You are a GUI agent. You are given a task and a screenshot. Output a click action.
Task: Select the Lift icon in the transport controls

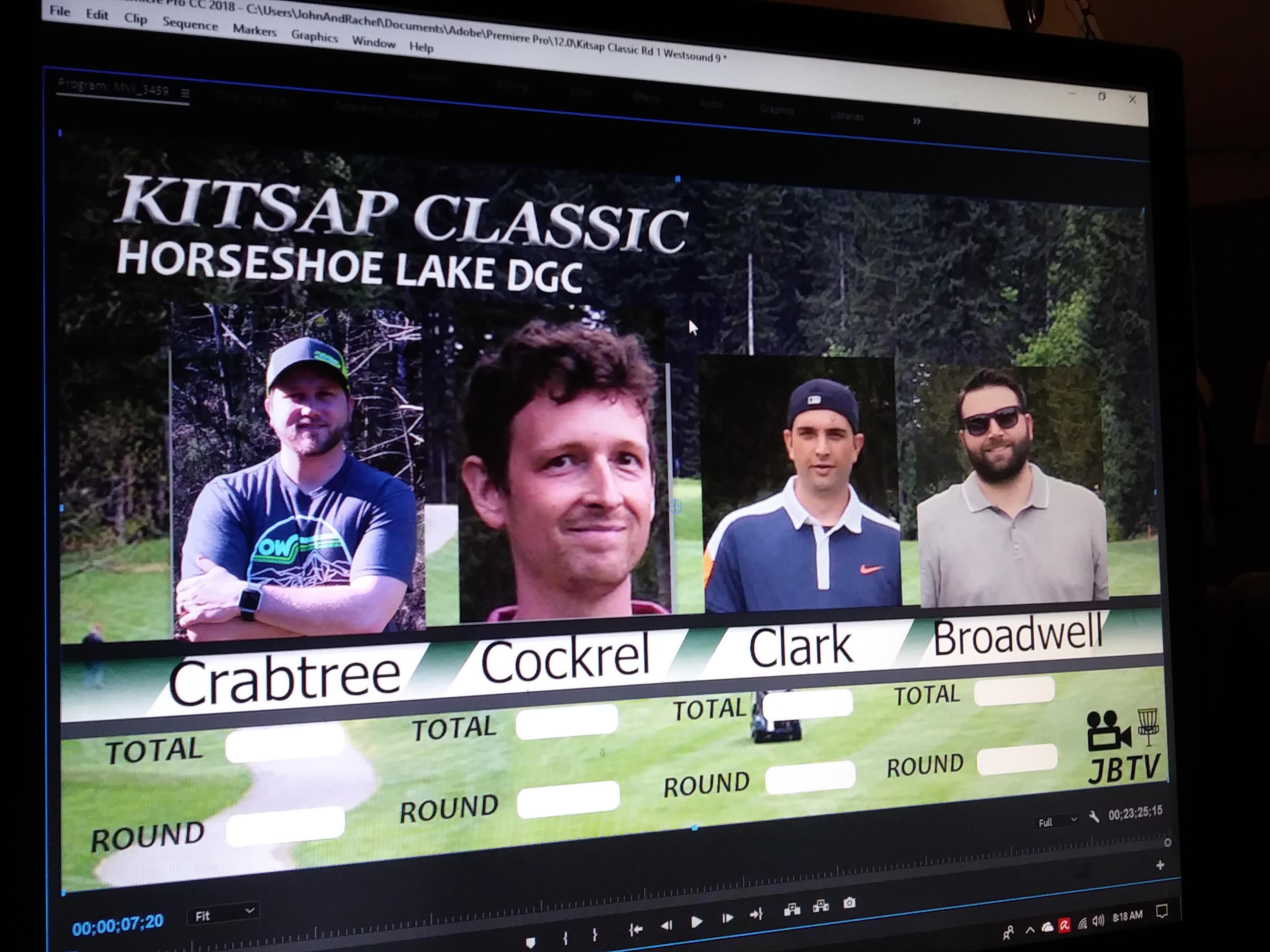point(793,908)
